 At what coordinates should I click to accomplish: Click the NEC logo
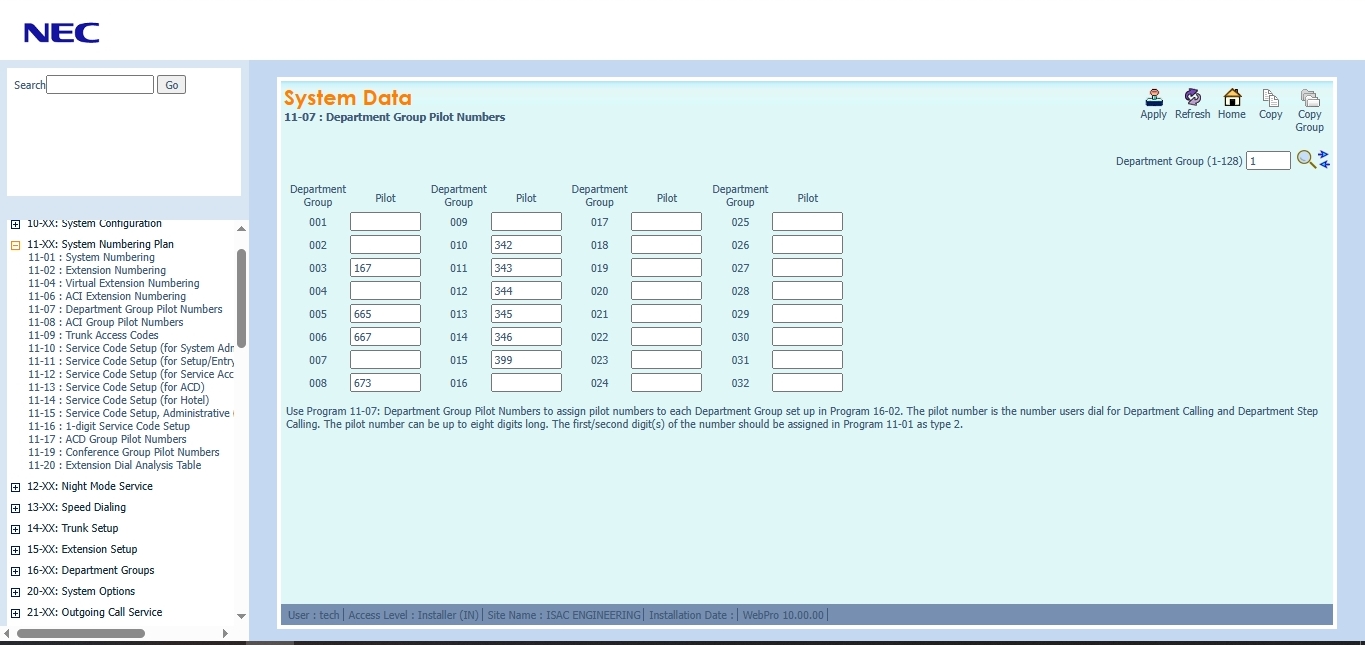[x=62, y=33]
